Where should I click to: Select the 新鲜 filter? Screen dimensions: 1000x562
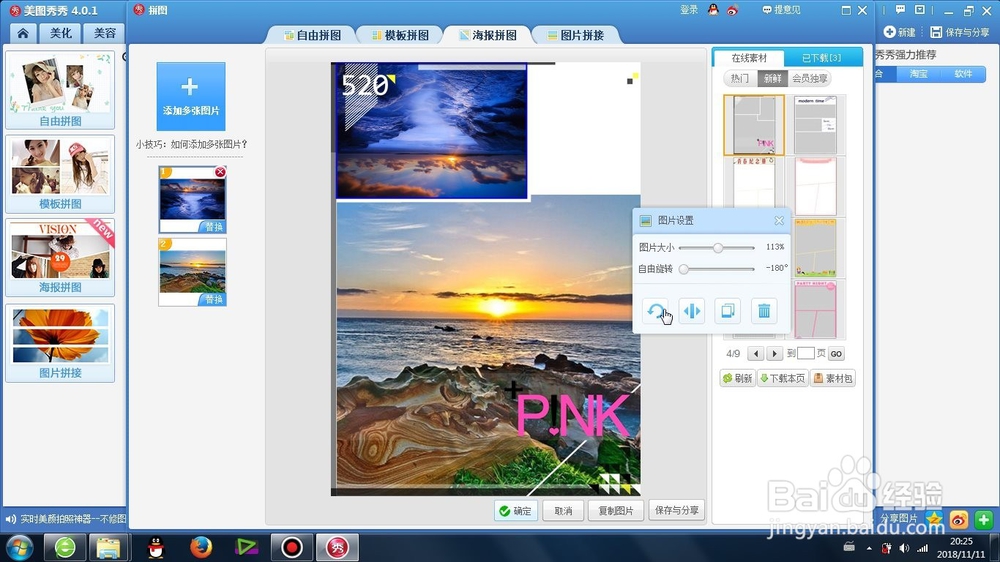[x=772, y=78]
